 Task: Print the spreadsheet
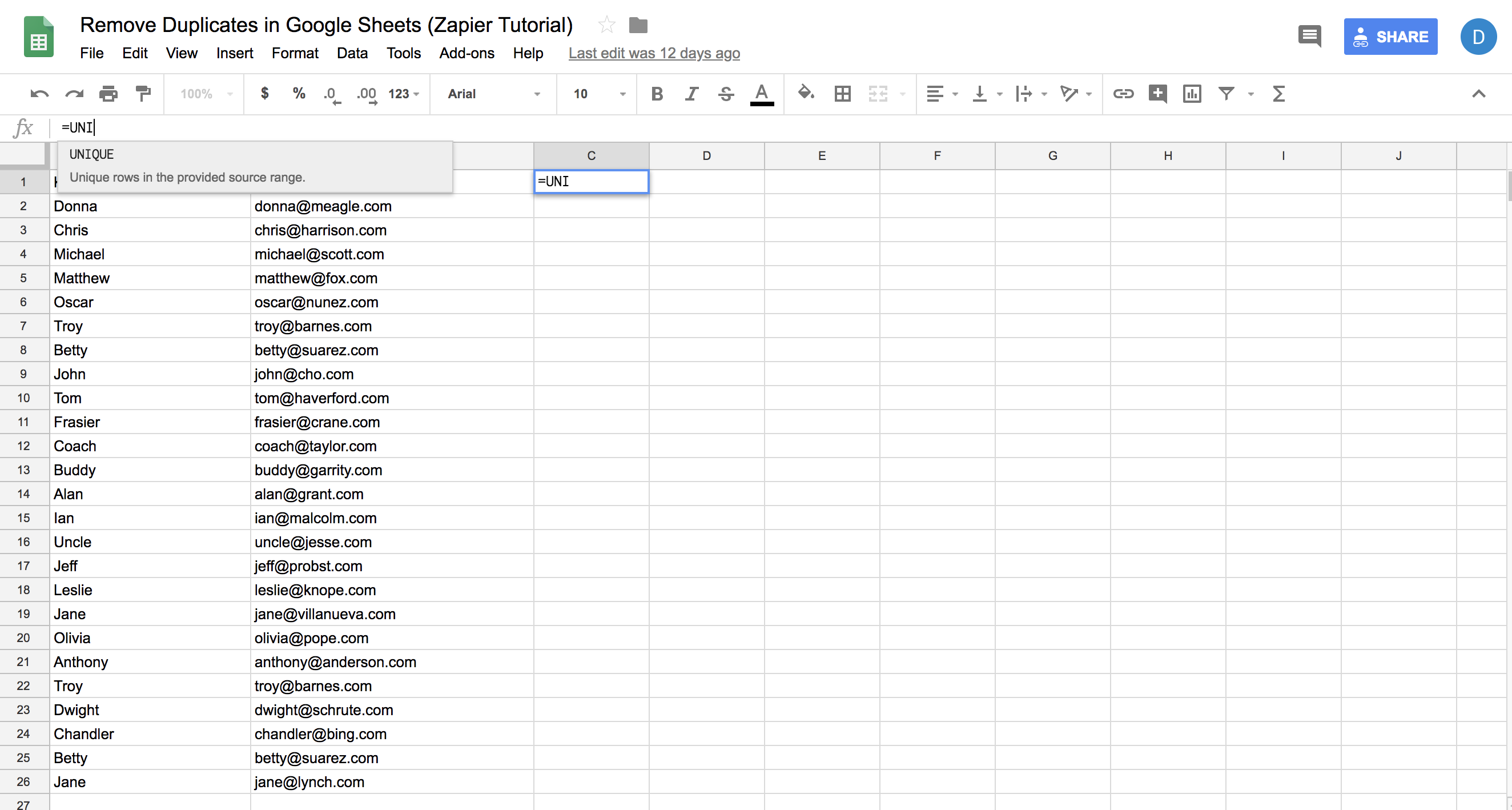(108, 94)
